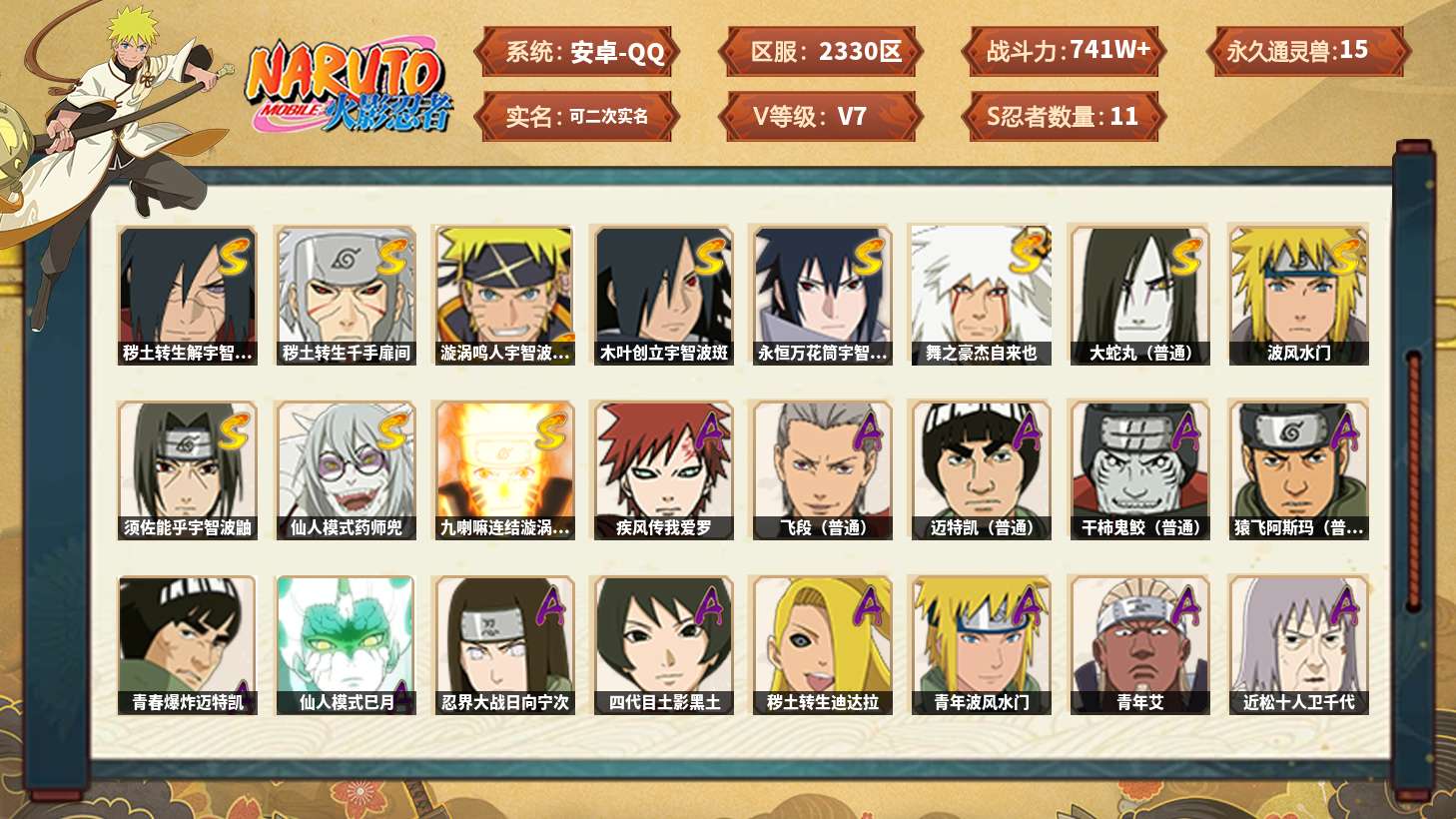Click the Naruto Mobile 火影忍者 logo
Image resolution: width=1456 pixels, height=819 pixels.
350,87
